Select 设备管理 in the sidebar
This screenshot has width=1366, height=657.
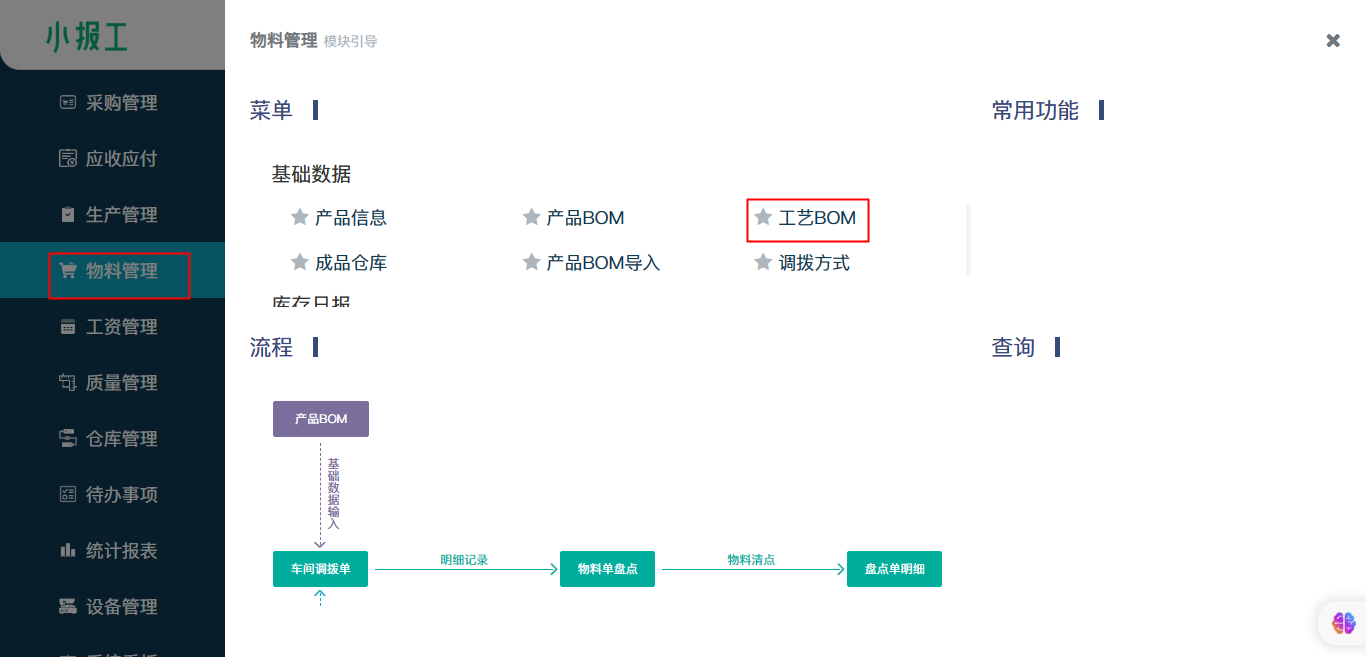click(121, 606)
